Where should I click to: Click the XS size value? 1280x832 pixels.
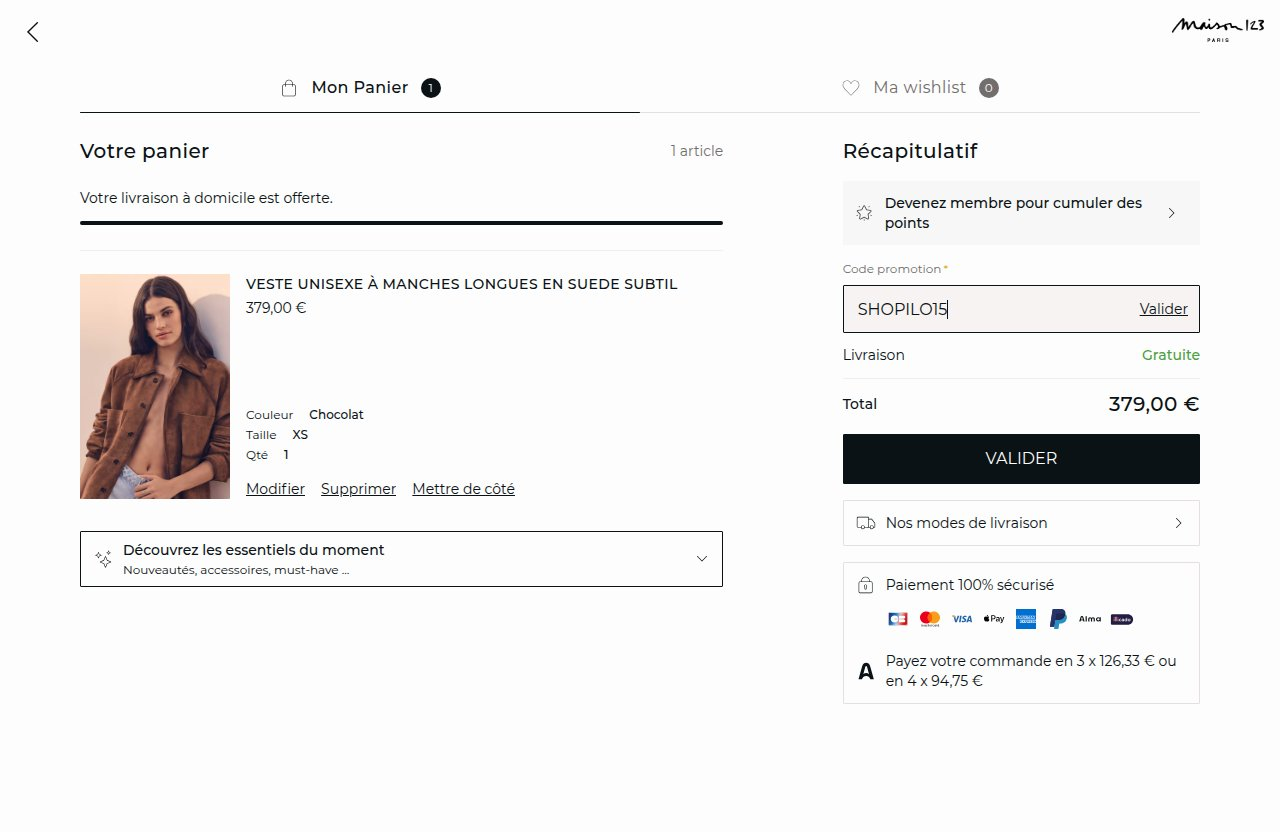click(300, 435)
